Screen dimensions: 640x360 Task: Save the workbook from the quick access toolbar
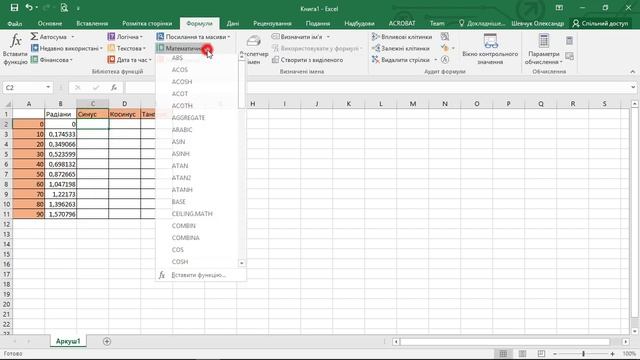tap(14, 8)
